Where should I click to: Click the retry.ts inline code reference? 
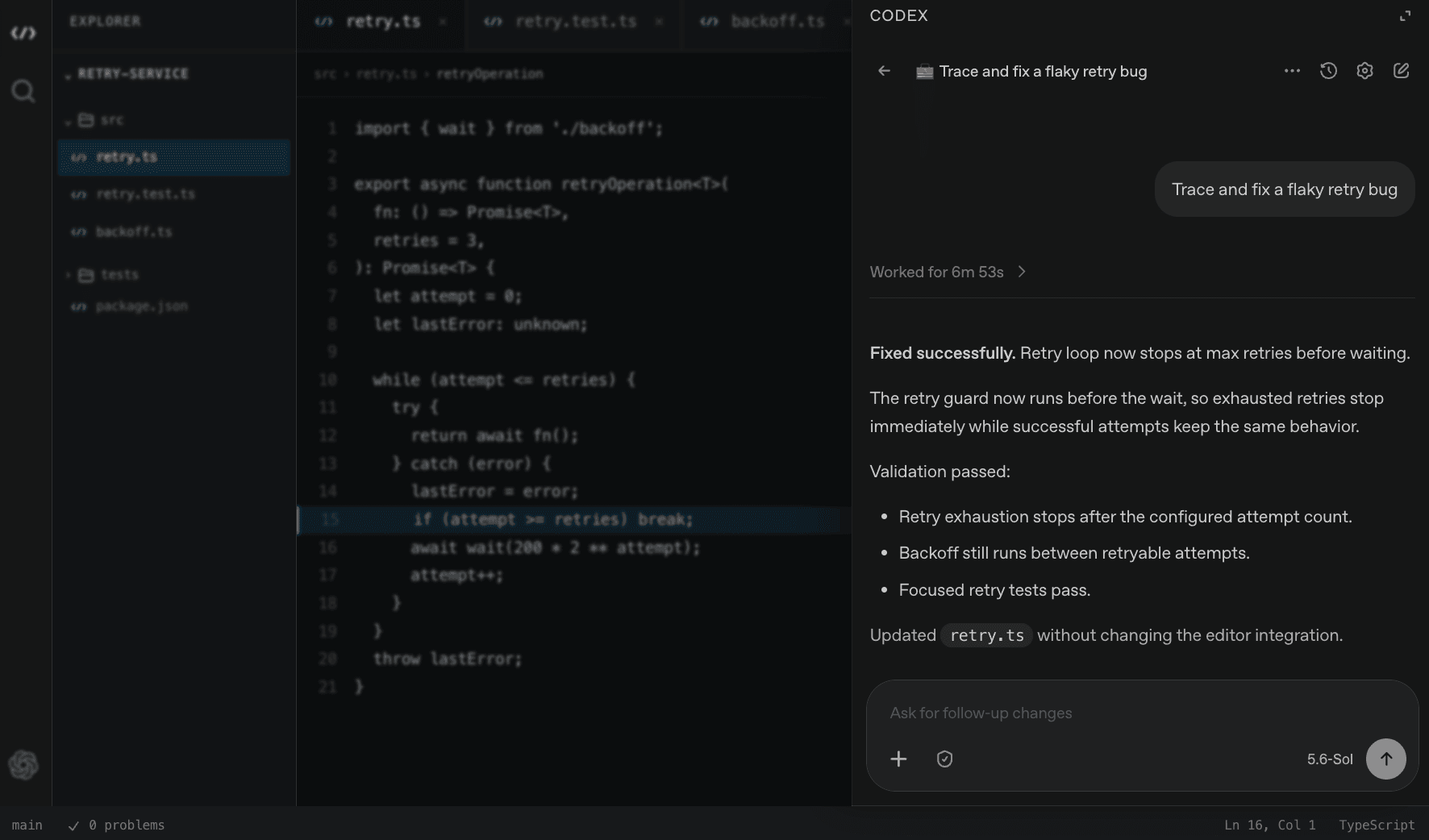pos(986,635)
